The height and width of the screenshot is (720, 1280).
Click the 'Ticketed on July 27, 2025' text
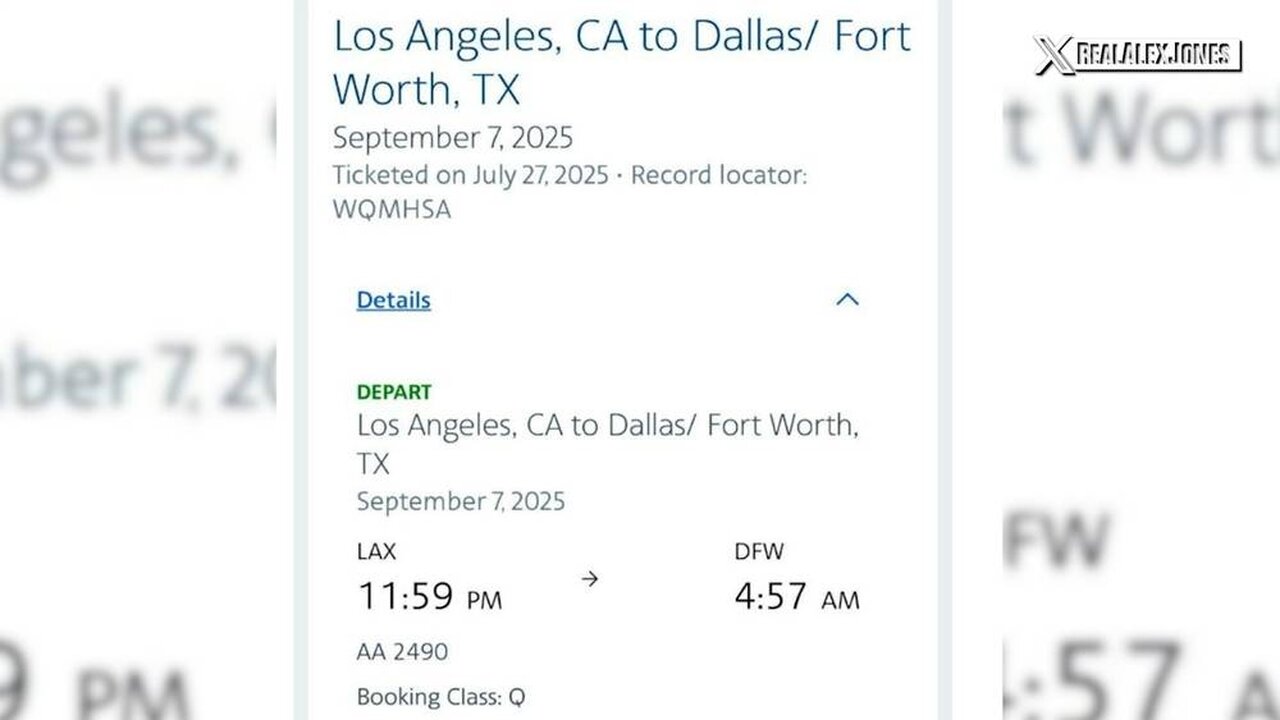[x=470, y=175]
